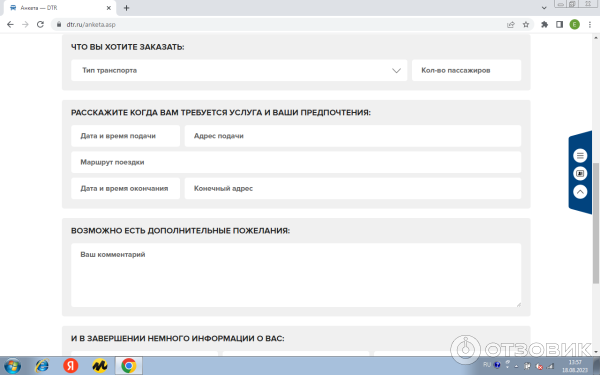Open the yellow-black taskbar app icon
600x375 pixels.
100,366
